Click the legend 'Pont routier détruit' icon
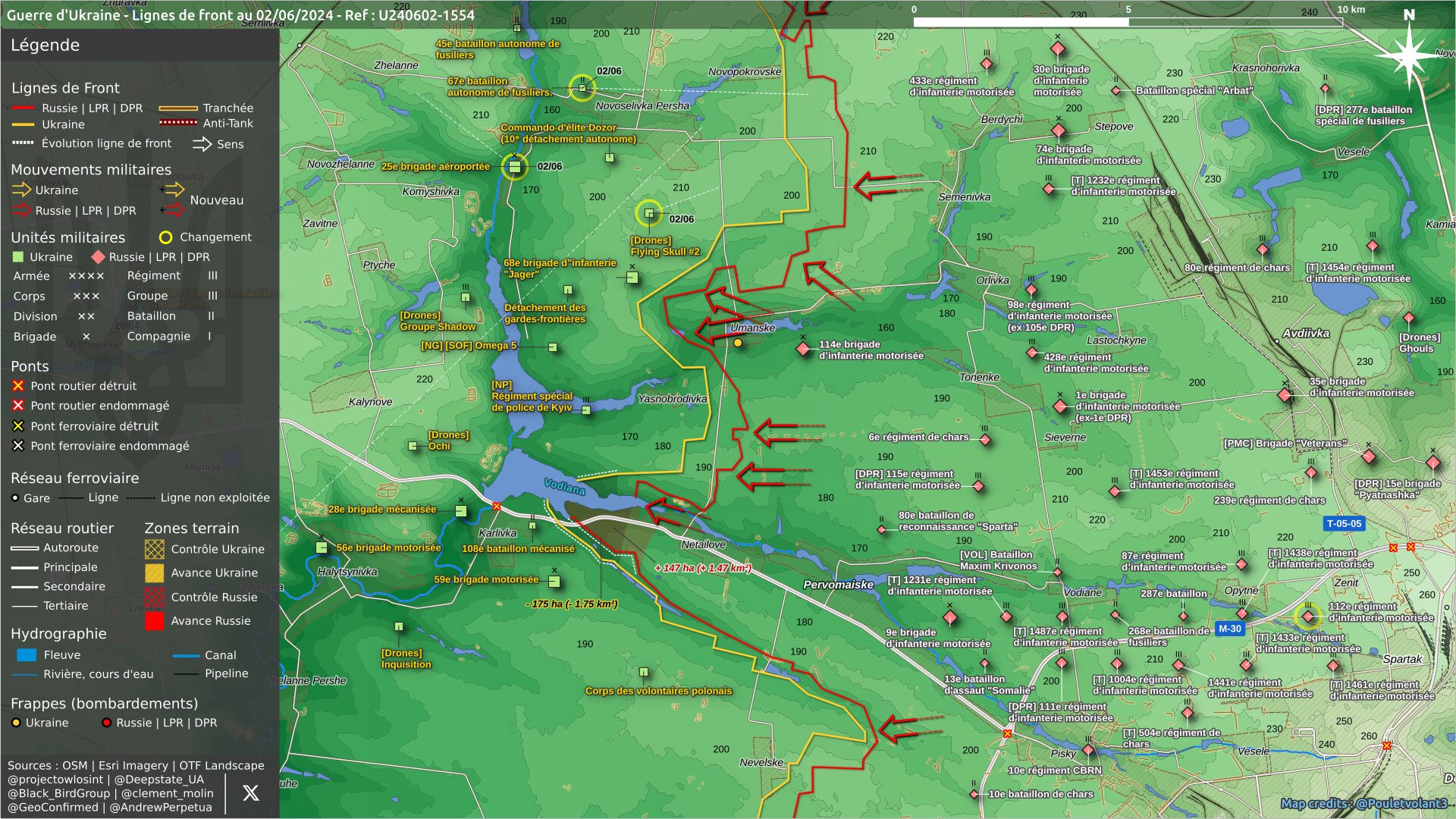 [x=18, y=386]
